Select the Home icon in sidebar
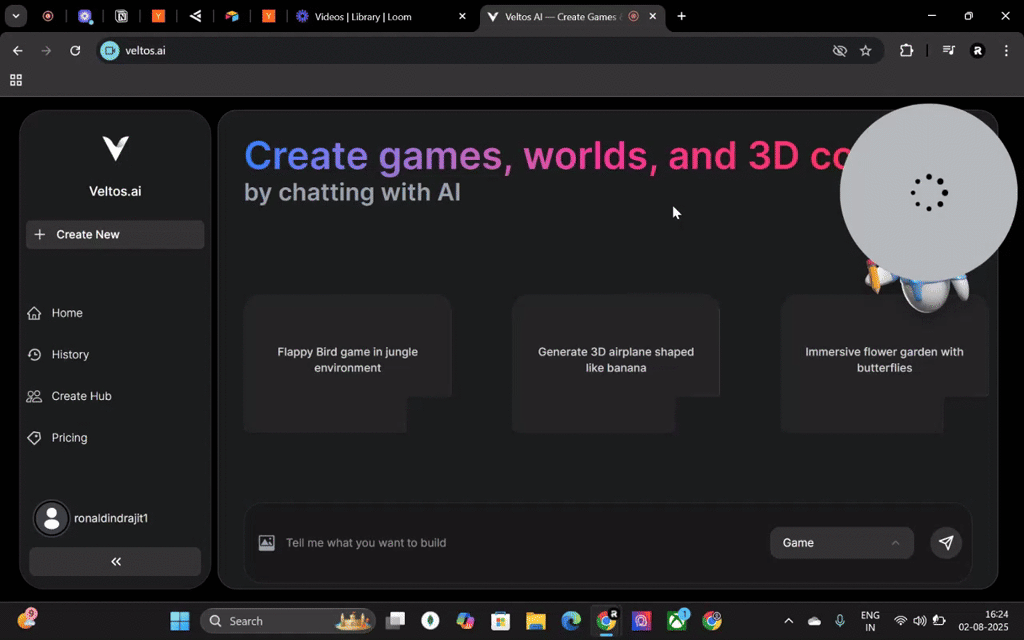 click(x=33, y=312)
